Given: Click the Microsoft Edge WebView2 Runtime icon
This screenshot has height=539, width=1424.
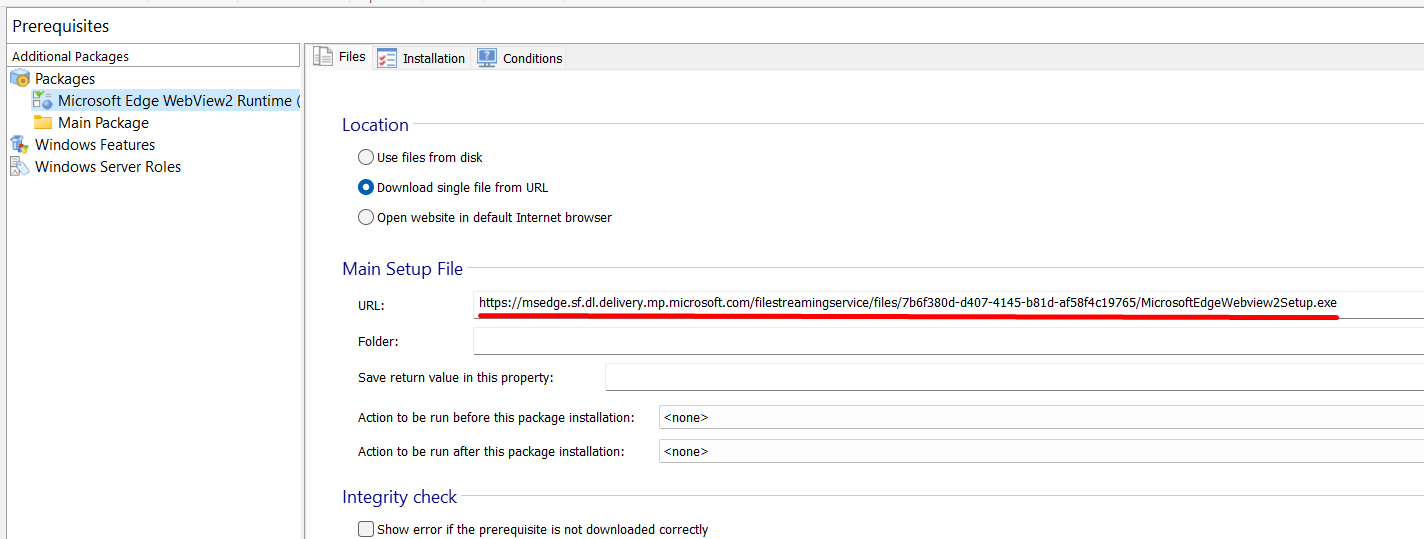Looking at the screenshot, I should coord(43,100).
